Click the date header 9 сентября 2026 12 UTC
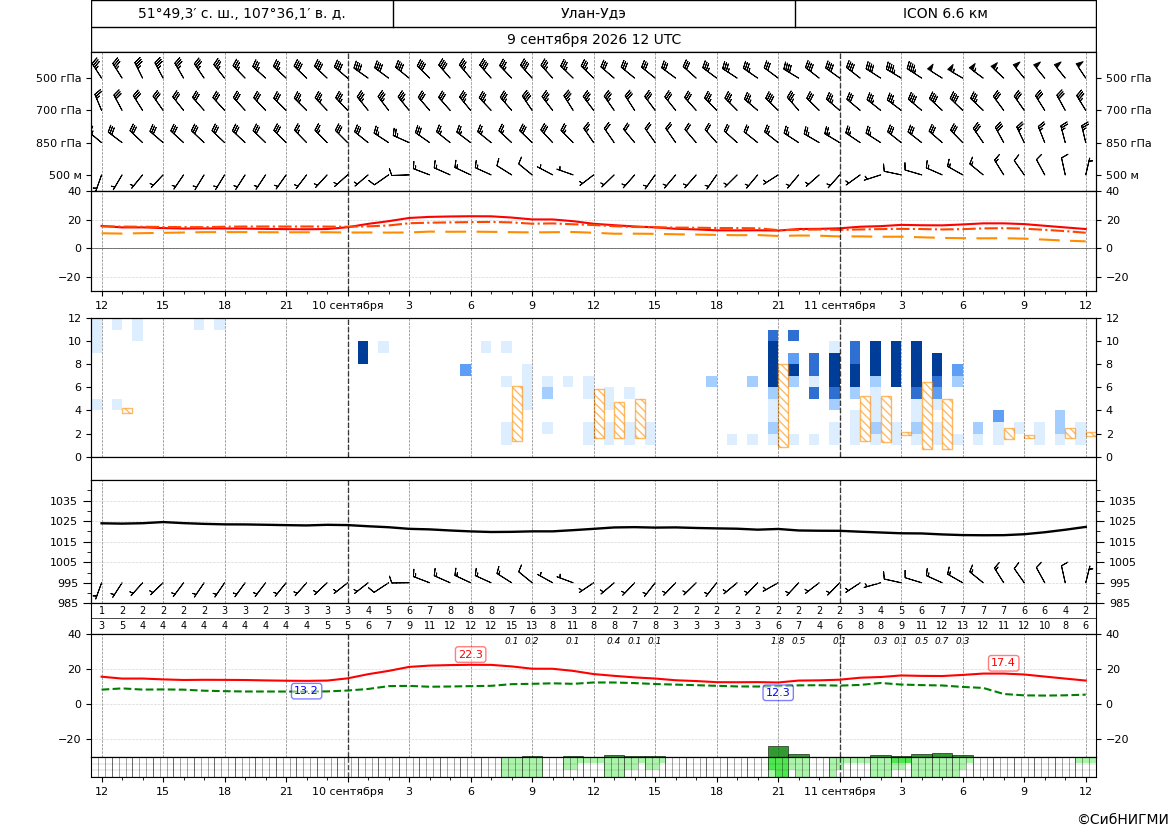The width and height of the screenshot is (1169, 827). click(x=594, y=40)
